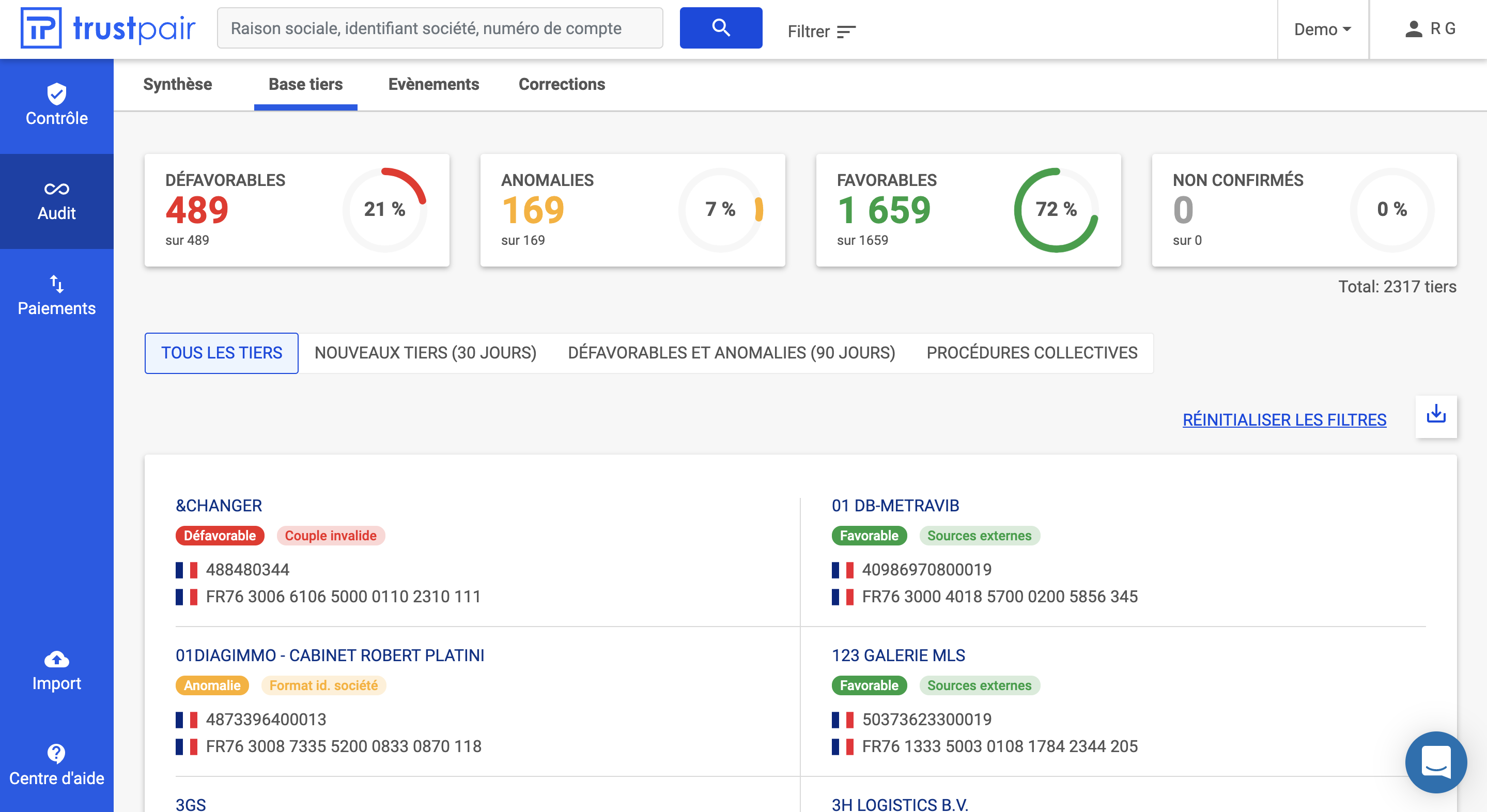Open the chat support bubble
The height and width of the screenshot is (812, 1487).
(x=1436, y=762)
